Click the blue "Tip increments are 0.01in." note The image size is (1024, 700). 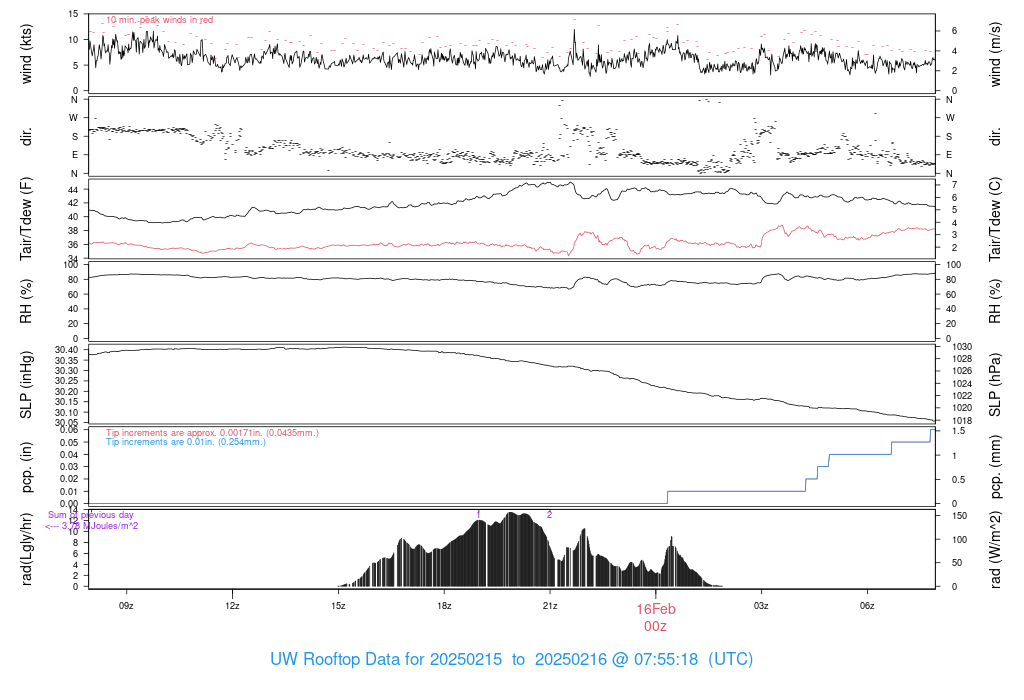click(x=186, y=441)
